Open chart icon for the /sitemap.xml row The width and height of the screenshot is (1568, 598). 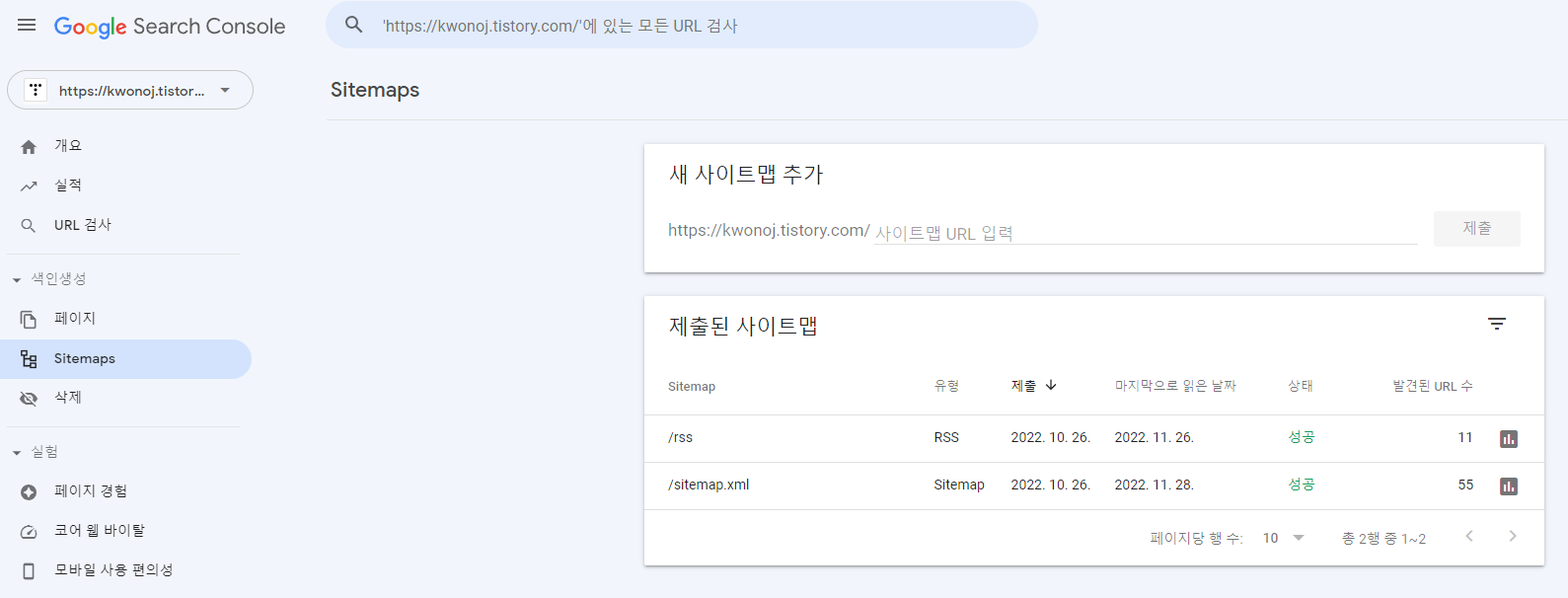coord(1509,486)
